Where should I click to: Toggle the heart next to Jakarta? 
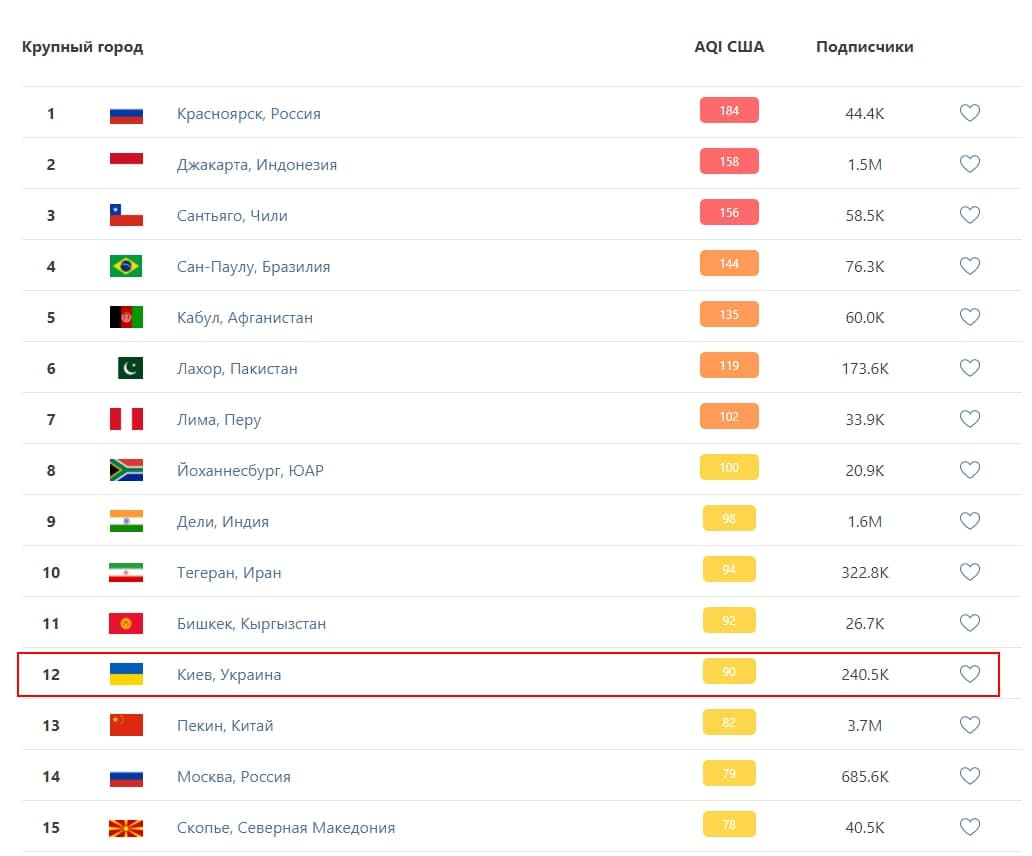coord(969,164)
